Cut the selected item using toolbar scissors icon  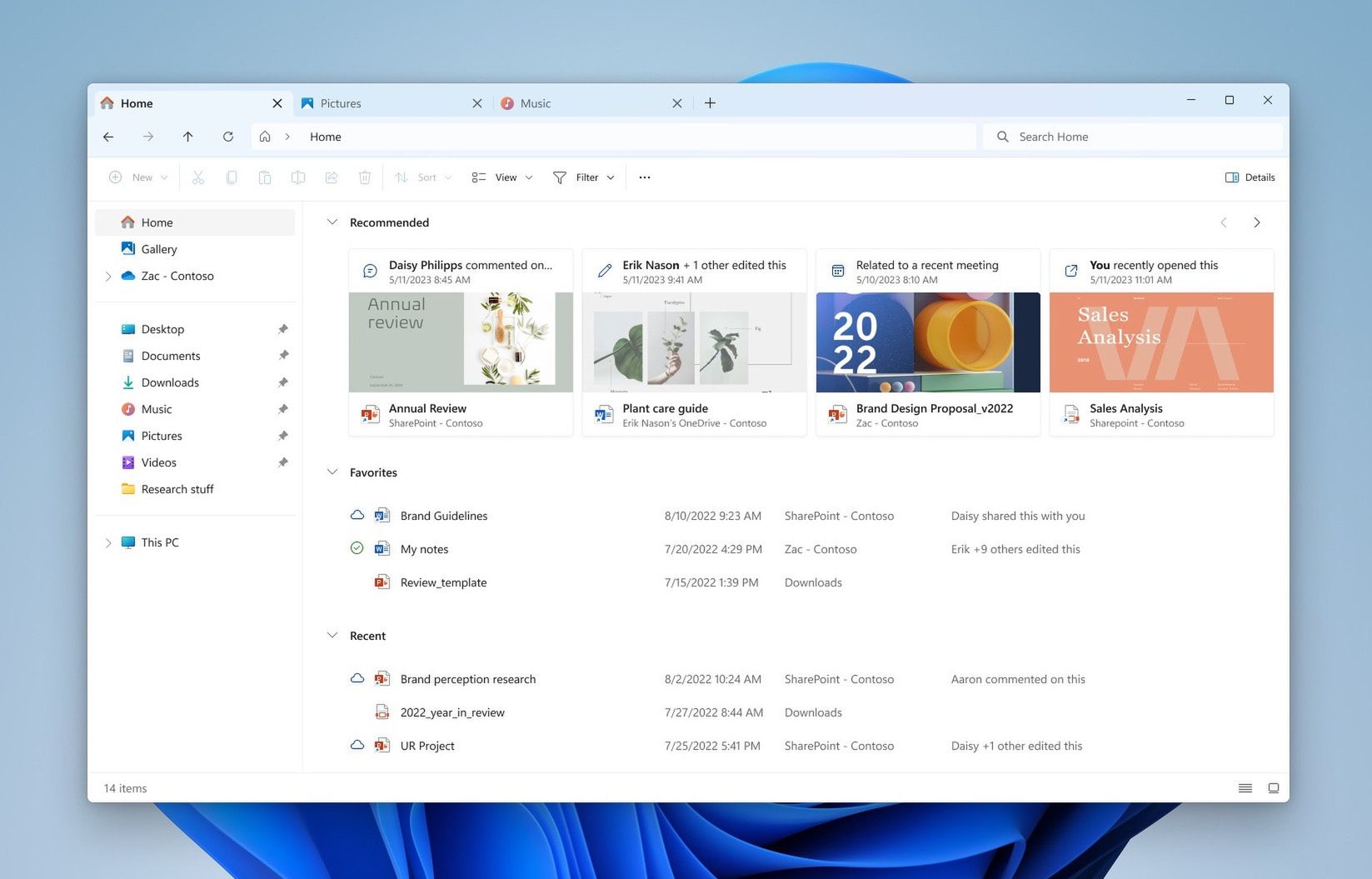pyautogui.click(x=198, y=177)
